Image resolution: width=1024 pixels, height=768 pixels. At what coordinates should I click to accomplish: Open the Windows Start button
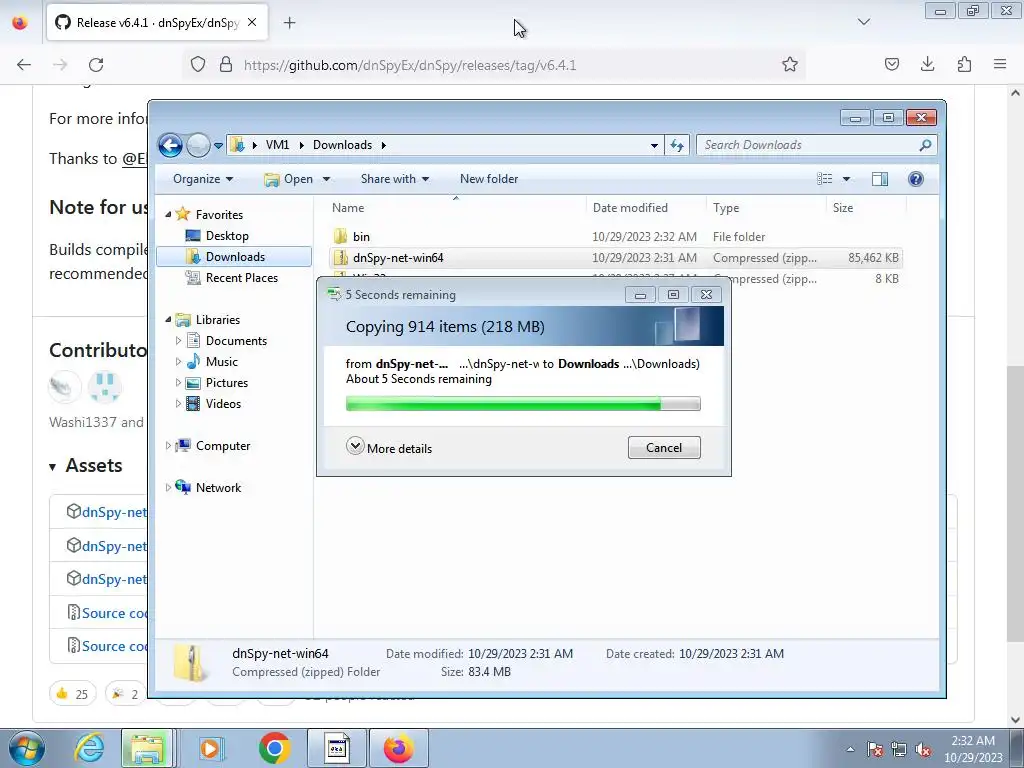25,748
